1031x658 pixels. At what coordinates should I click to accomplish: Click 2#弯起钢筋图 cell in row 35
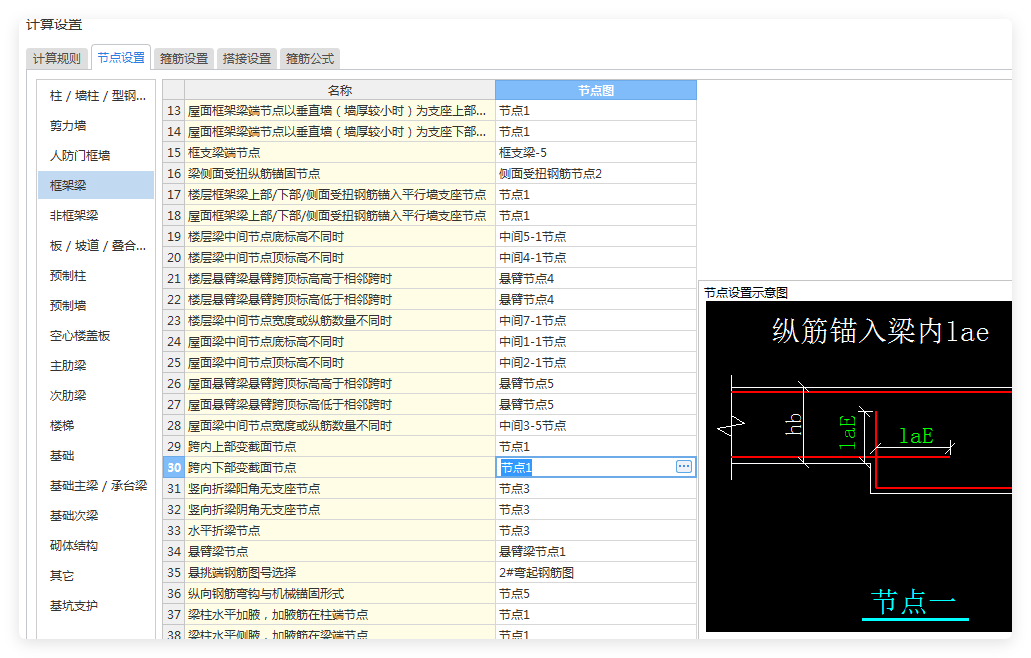click(x=596, y=573)
